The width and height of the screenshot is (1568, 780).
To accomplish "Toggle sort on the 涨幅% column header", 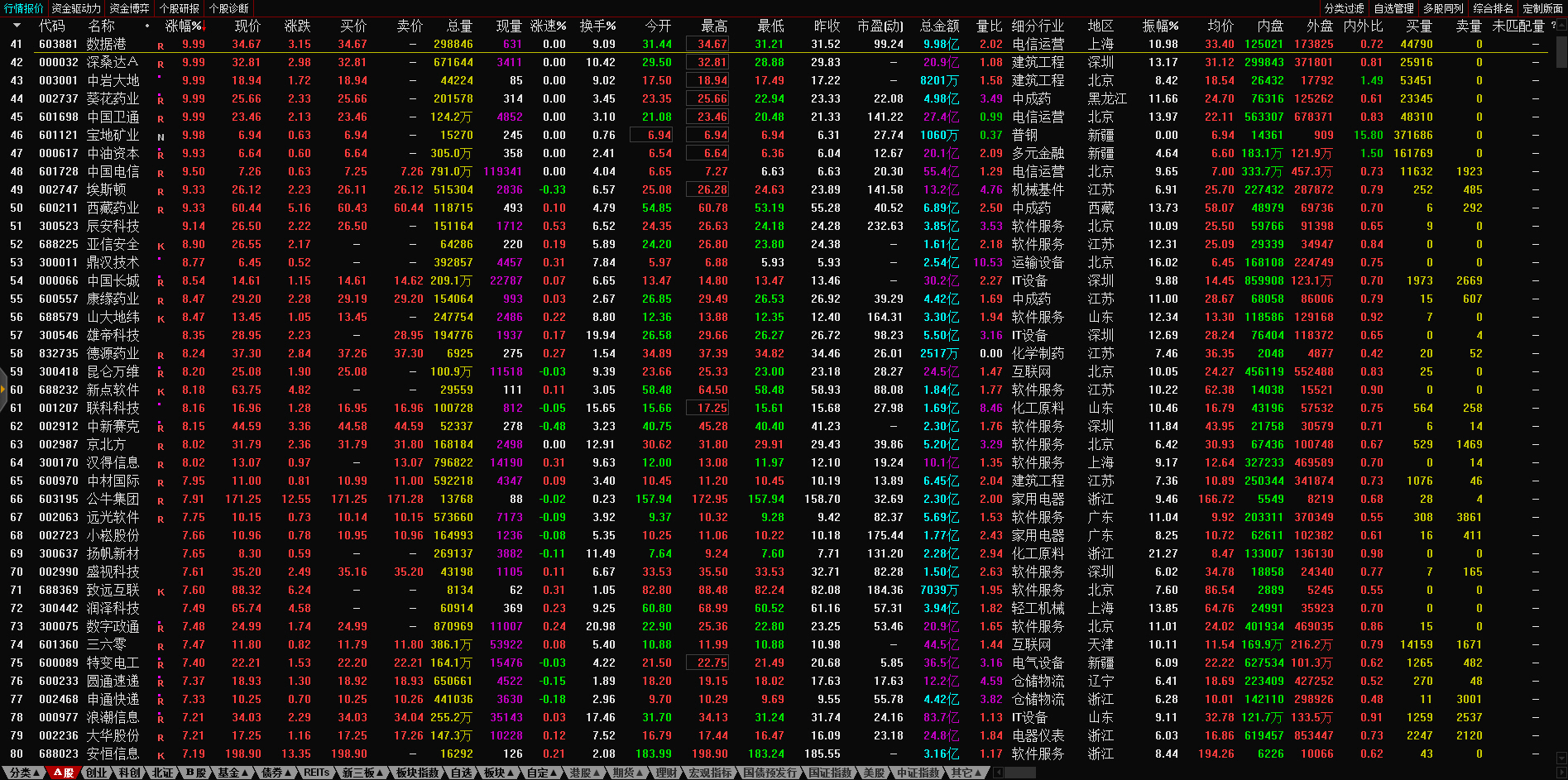I will tap(183, 26).
